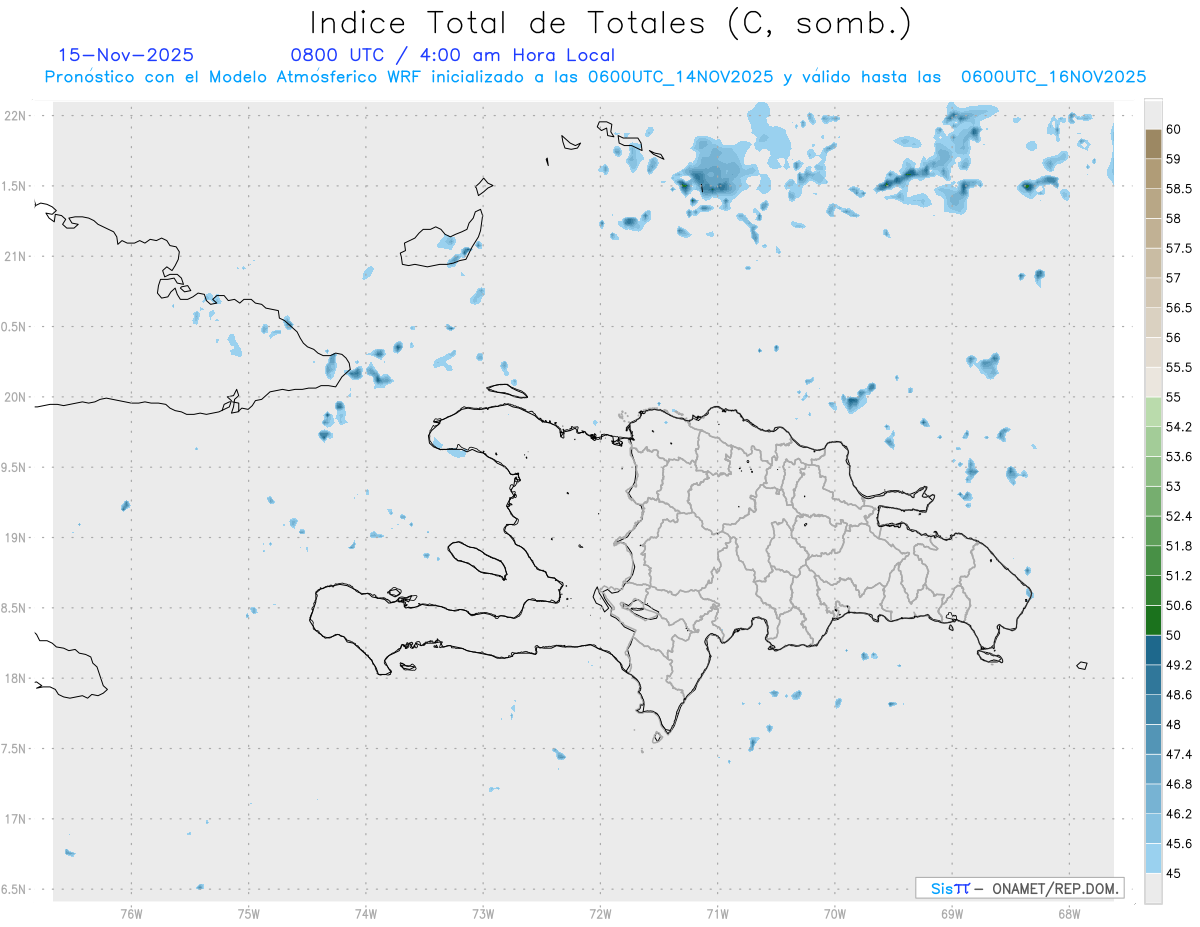The width and height of the screenshot is (1200, 927).
Task: Pick the '71W' longitude label
Action: [x=717, y=914]
